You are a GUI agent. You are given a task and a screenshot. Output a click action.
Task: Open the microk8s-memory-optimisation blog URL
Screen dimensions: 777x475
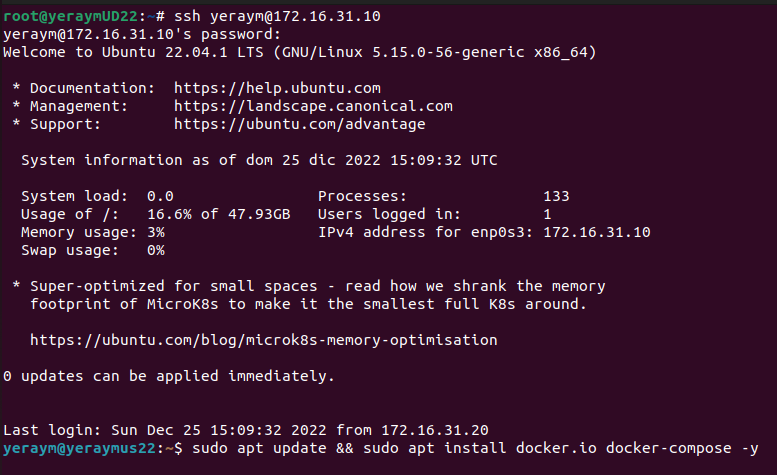(x=264, y=340)
